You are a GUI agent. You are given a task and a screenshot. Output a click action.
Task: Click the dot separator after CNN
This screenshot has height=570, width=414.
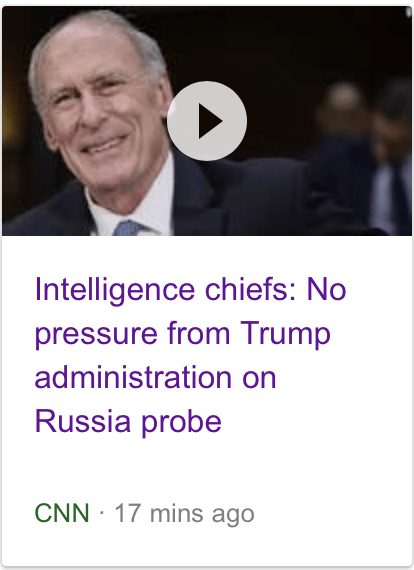coord(102,513)
